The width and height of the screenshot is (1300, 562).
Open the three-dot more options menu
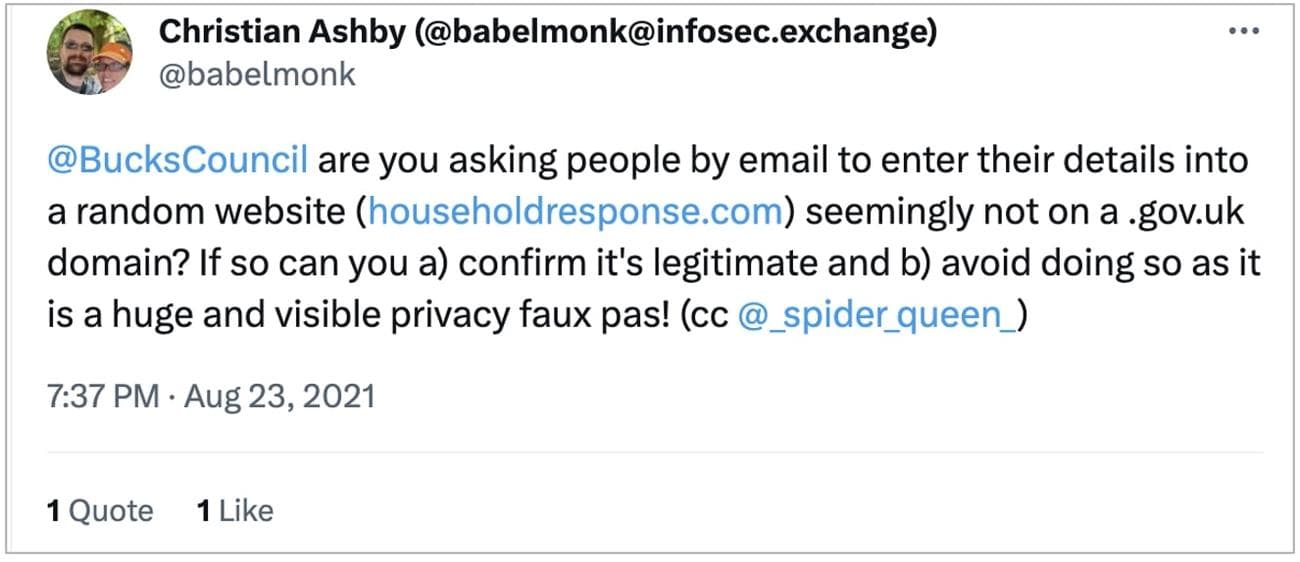click(x=1243, y=31)
